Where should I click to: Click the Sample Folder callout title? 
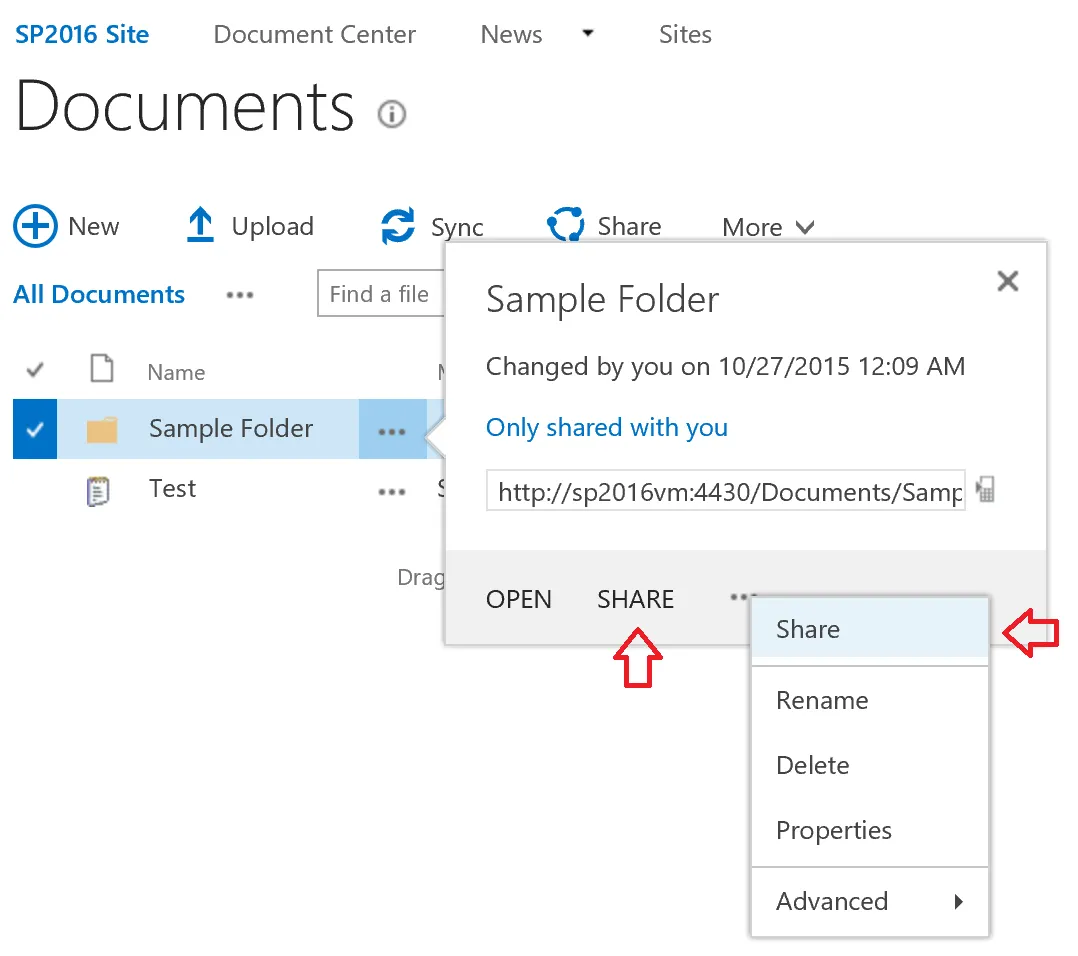point(602,300)
